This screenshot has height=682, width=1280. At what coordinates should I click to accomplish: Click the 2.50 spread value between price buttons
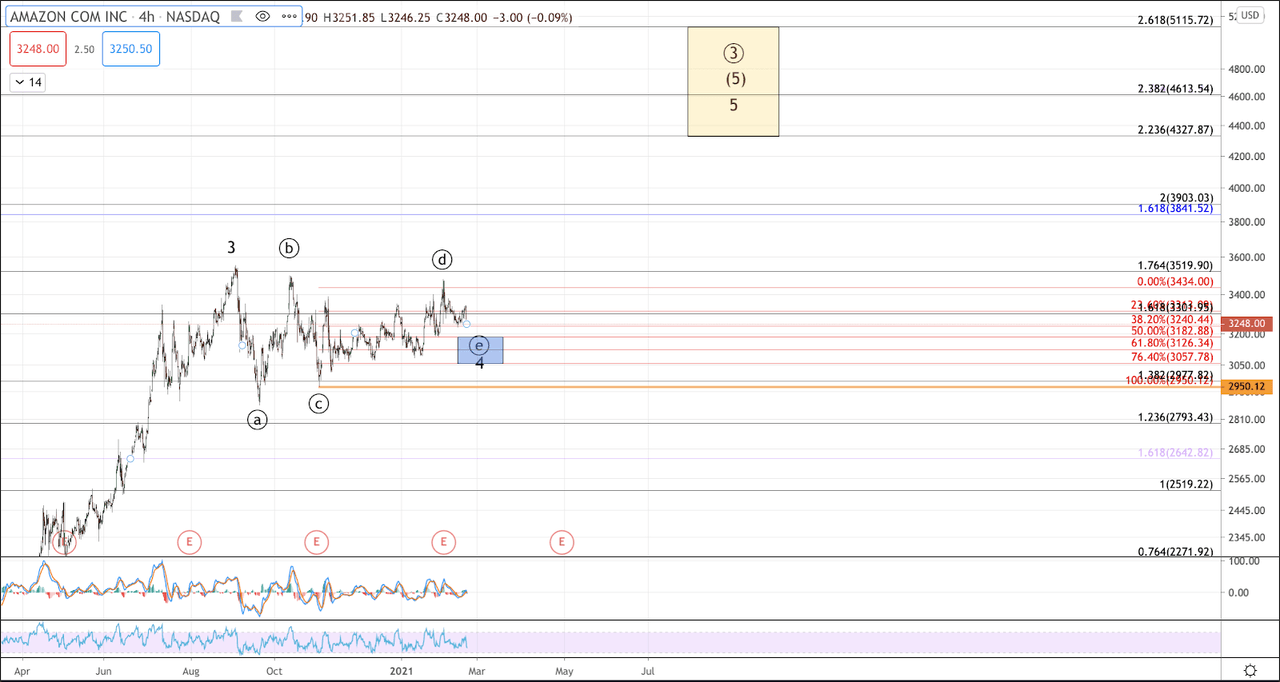84,49
